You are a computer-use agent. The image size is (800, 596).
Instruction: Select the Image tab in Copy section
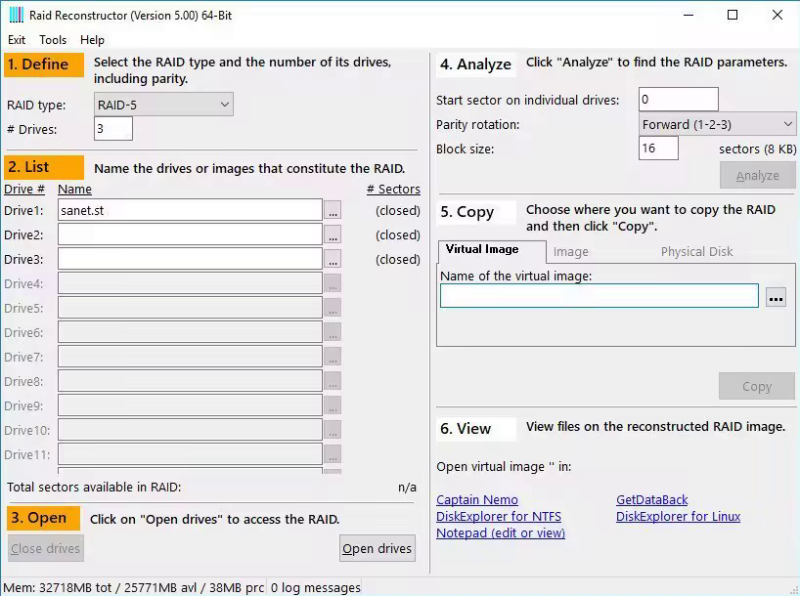point(571,252)
